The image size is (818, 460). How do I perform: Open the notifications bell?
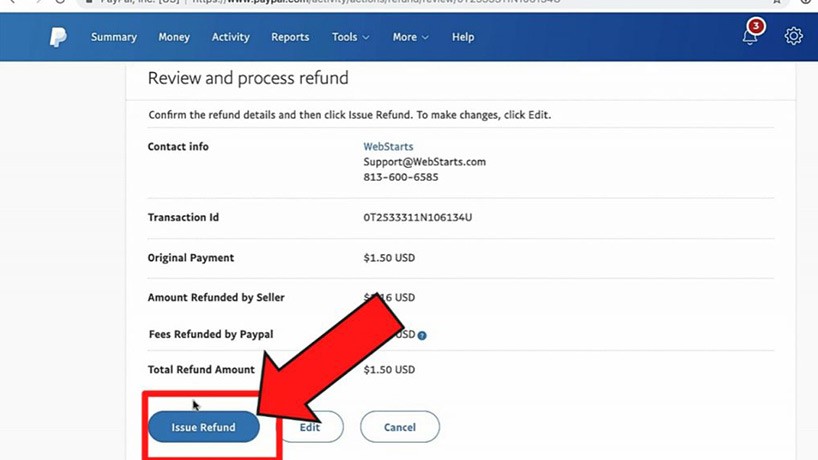pos(750,36)
